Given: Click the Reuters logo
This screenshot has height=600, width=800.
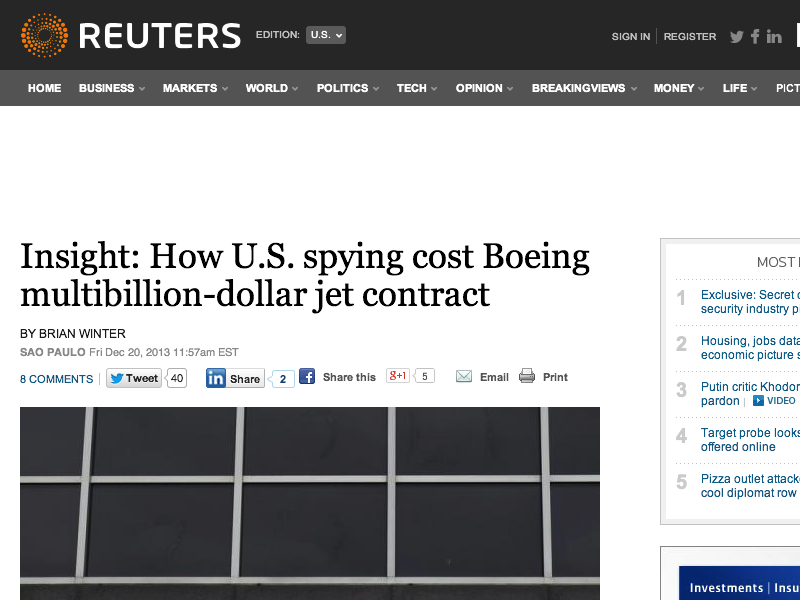Looking at the screenshot, I should (x=131, y=35).
